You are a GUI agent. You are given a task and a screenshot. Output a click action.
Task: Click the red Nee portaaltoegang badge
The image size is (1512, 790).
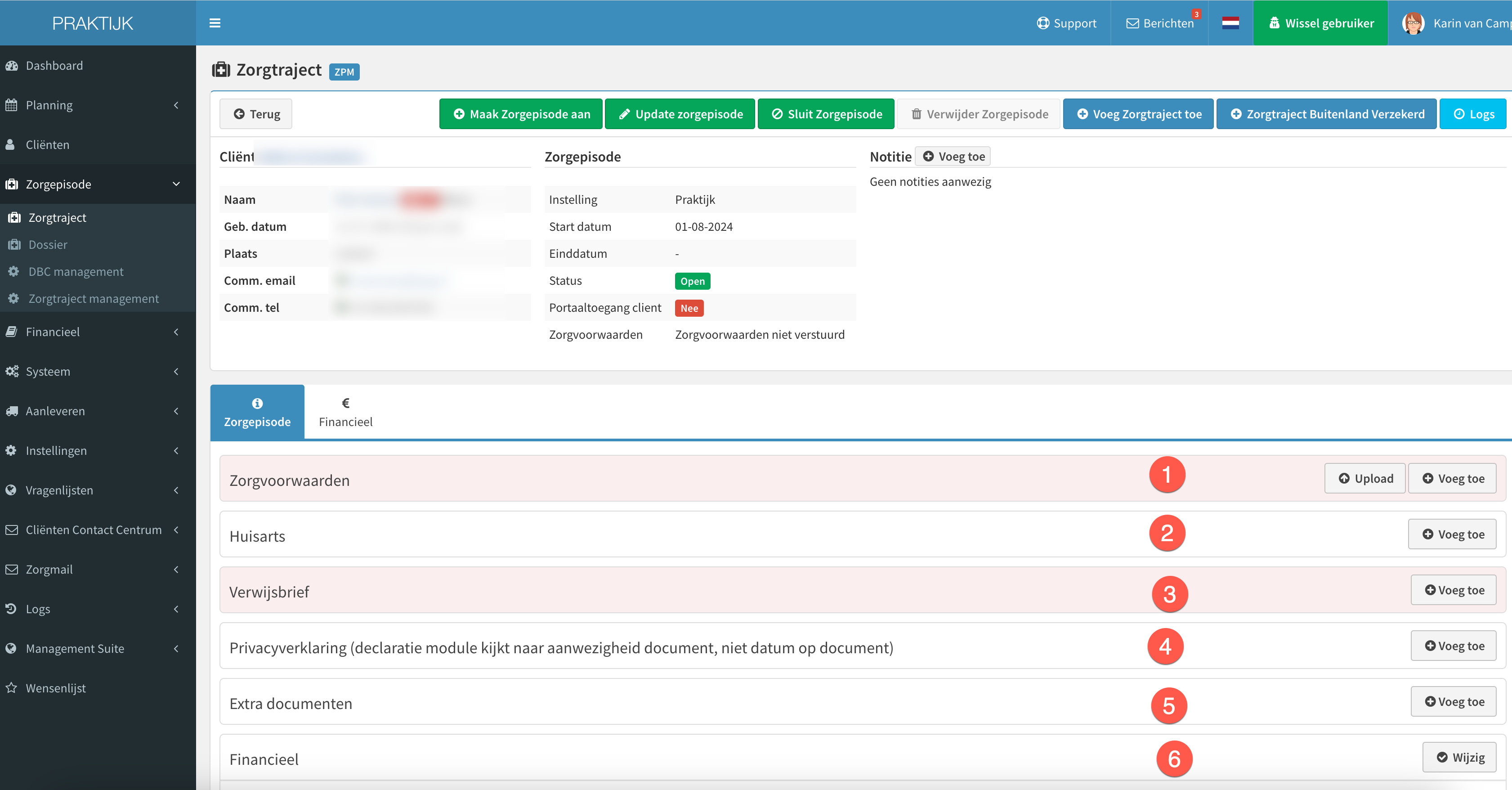[689, 308]
